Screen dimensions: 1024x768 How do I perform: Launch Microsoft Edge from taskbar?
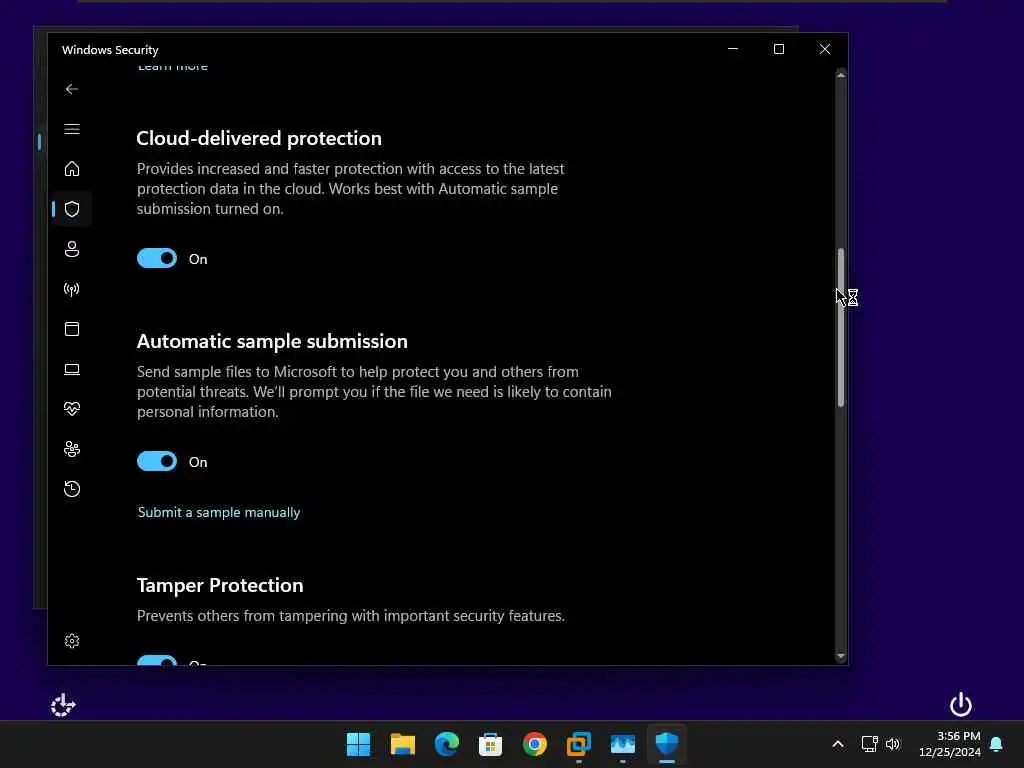tap(447, 744)
